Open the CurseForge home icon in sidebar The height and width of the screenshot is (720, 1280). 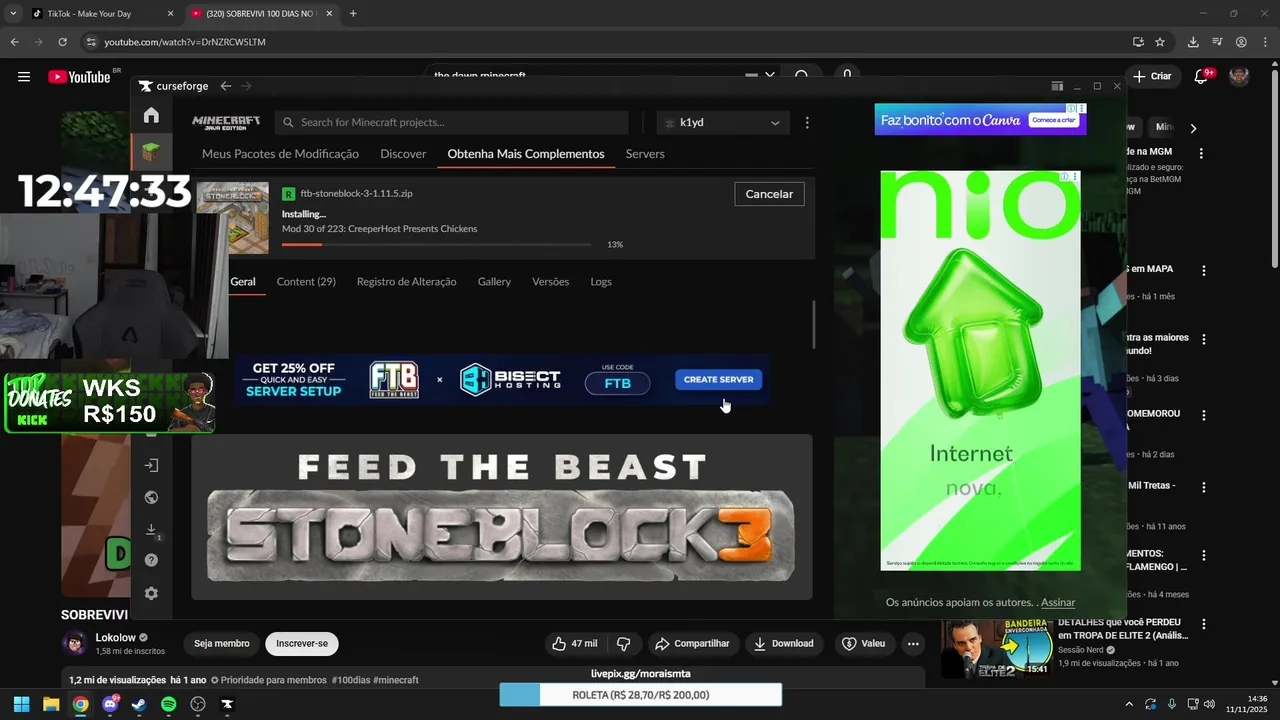click(x=151, y=115)
